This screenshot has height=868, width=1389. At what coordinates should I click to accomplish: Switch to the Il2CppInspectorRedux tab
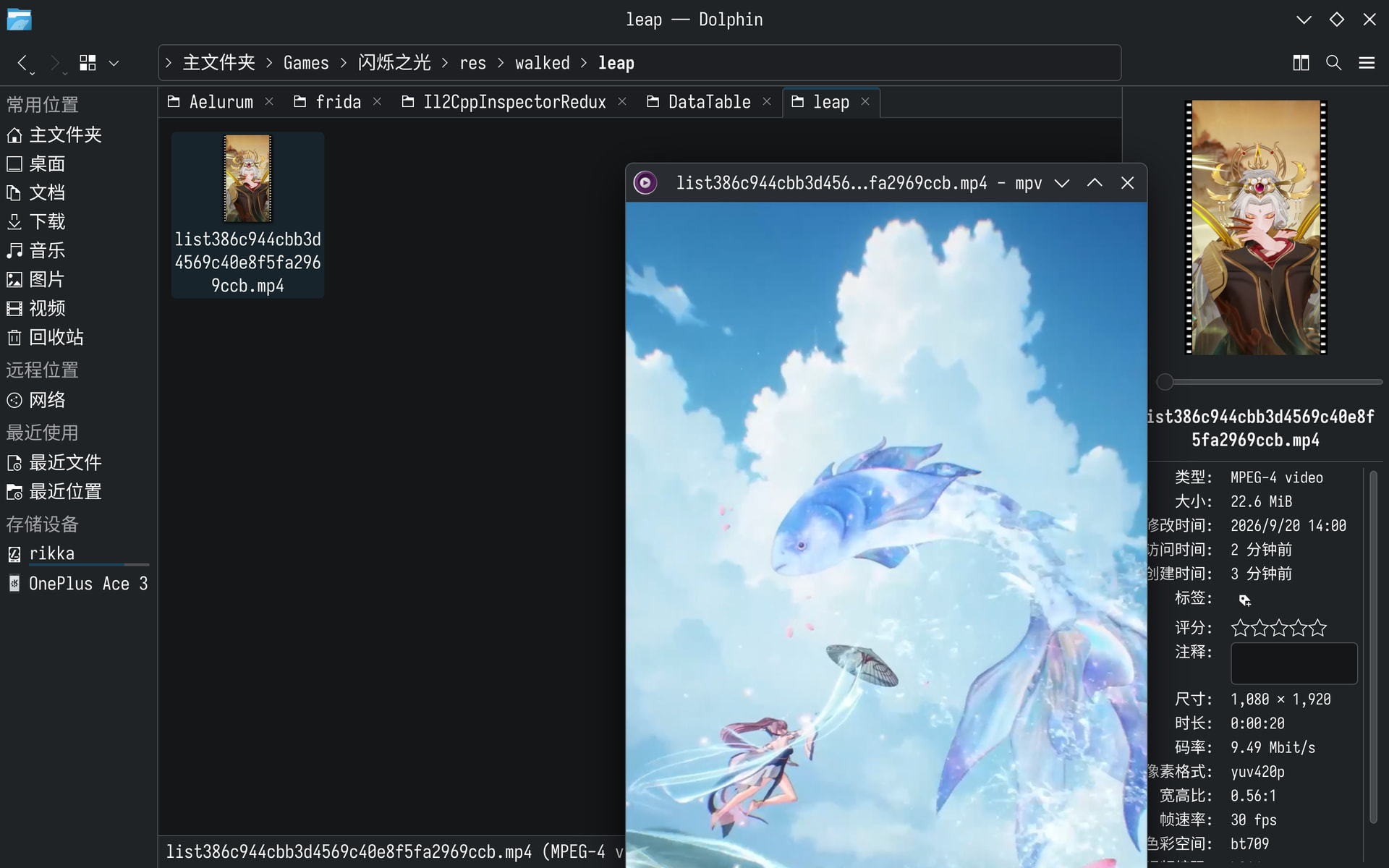tap(514, 102)
